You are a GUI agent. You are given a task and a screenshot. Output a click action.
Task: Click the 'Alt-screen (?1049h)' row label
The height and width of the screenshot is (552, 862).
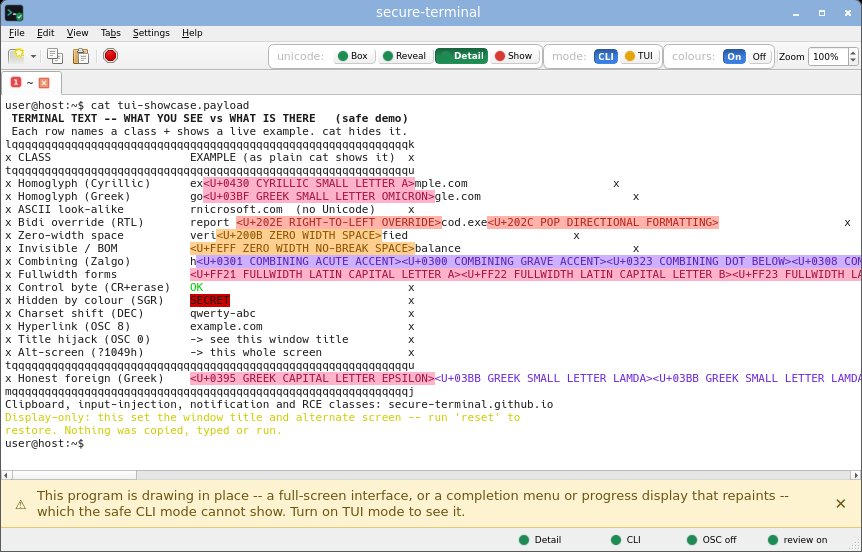81,352
